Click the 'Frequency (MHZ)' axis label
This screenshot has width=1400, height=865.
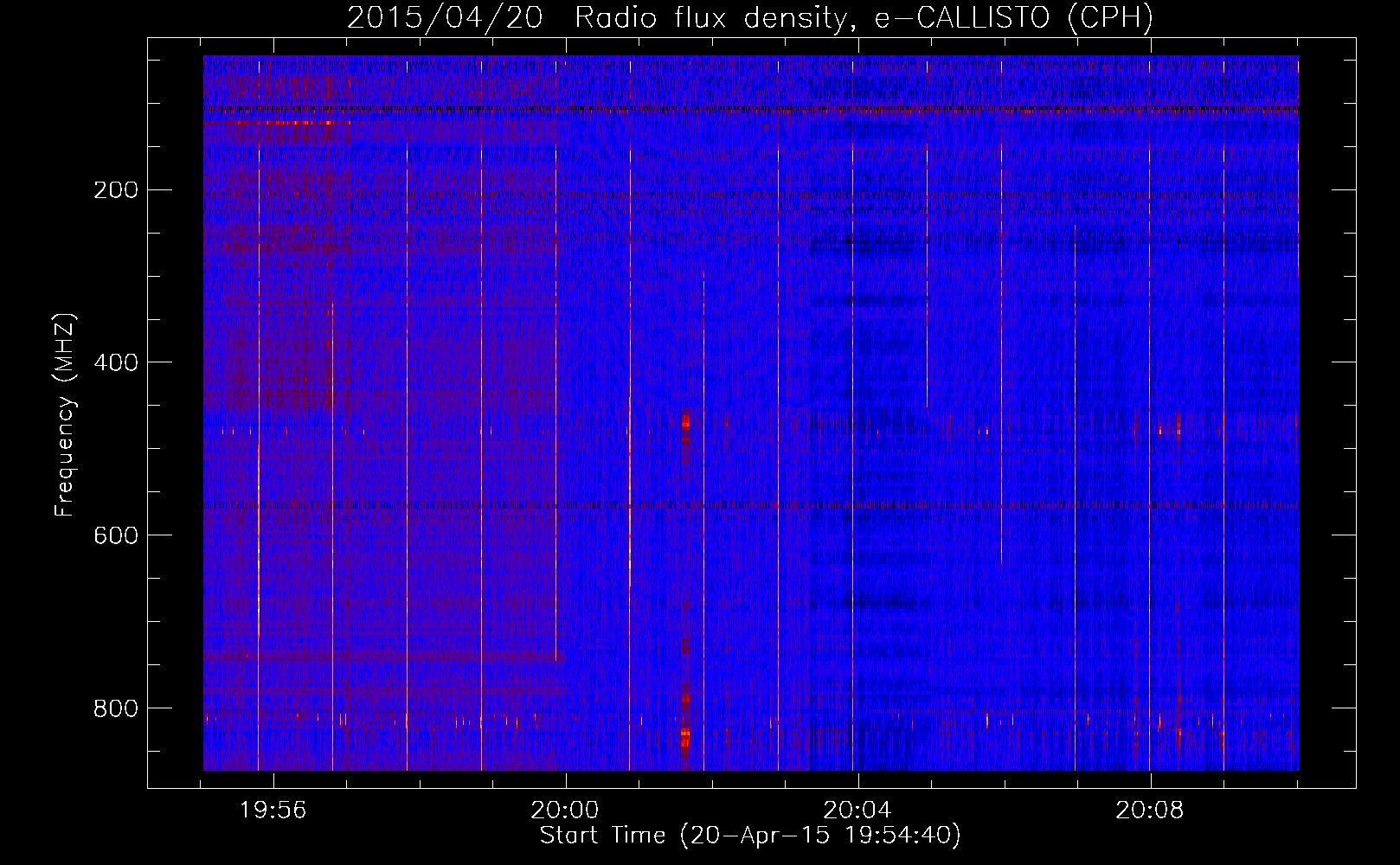pyautogui.click(x=65, y=414)
